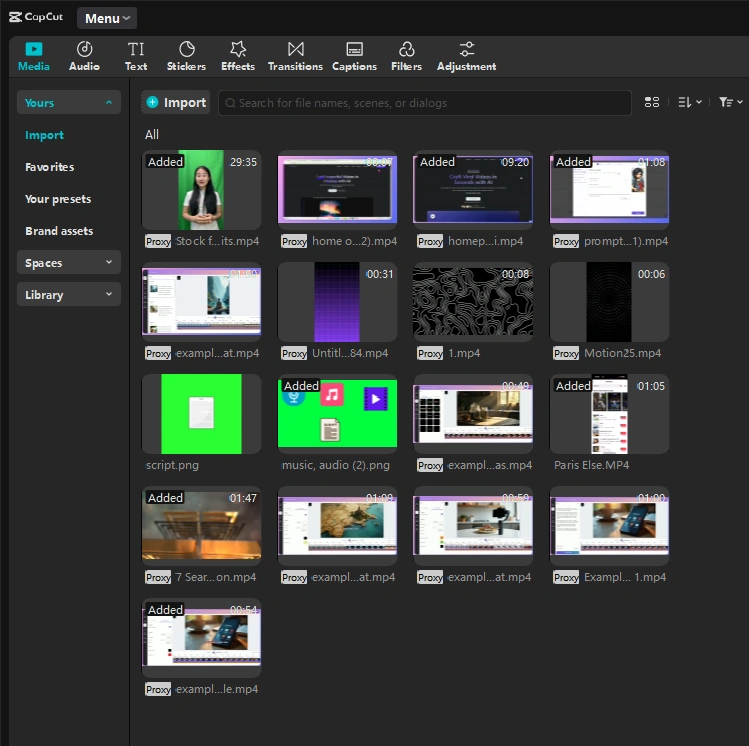Select the 1.mp4 pattern thumbnail
Viewport: 749px width, 746px height.
473,302
